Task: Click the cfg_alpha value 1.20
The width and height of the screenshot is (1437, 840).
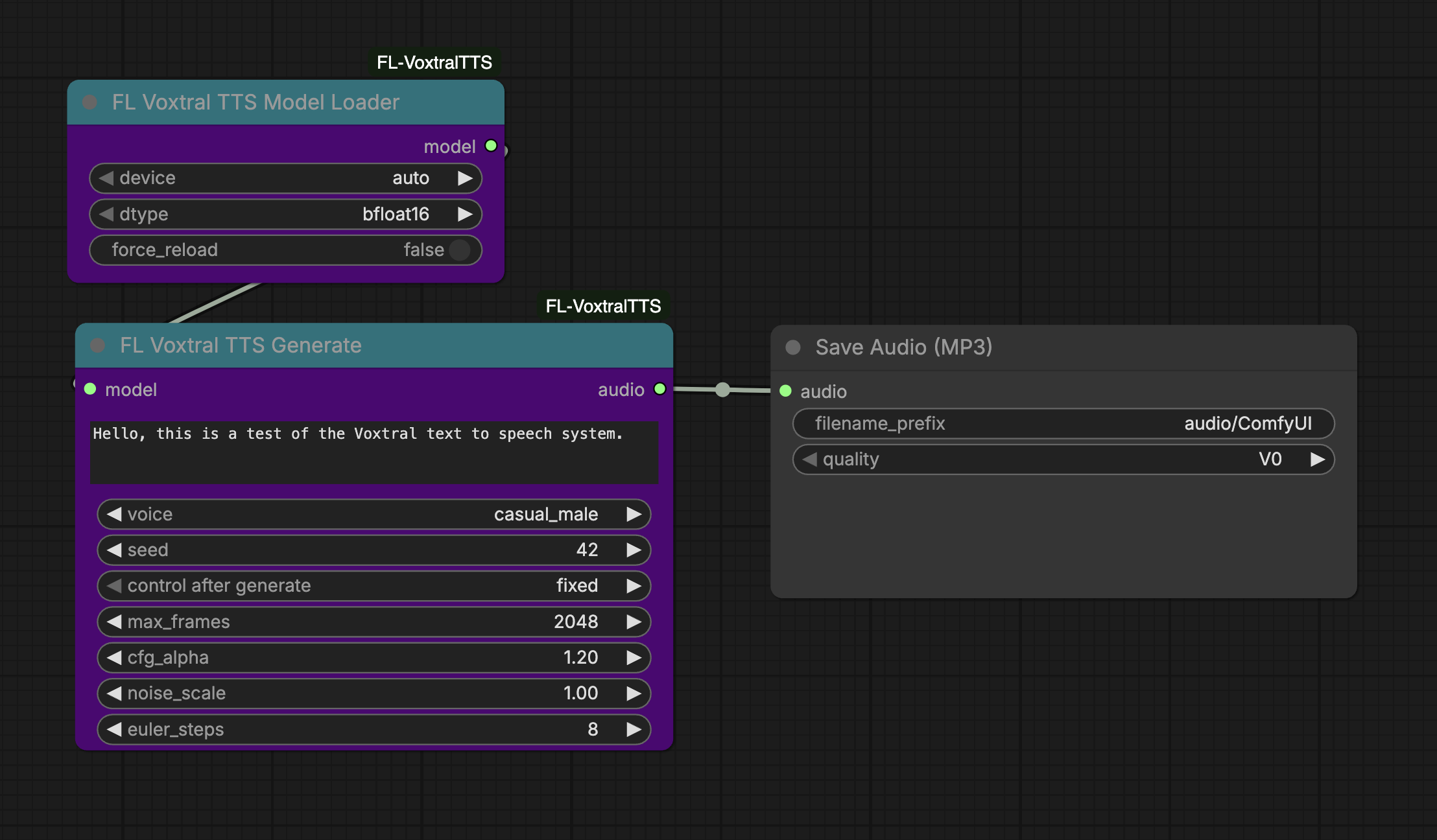Action: [580, 657]
